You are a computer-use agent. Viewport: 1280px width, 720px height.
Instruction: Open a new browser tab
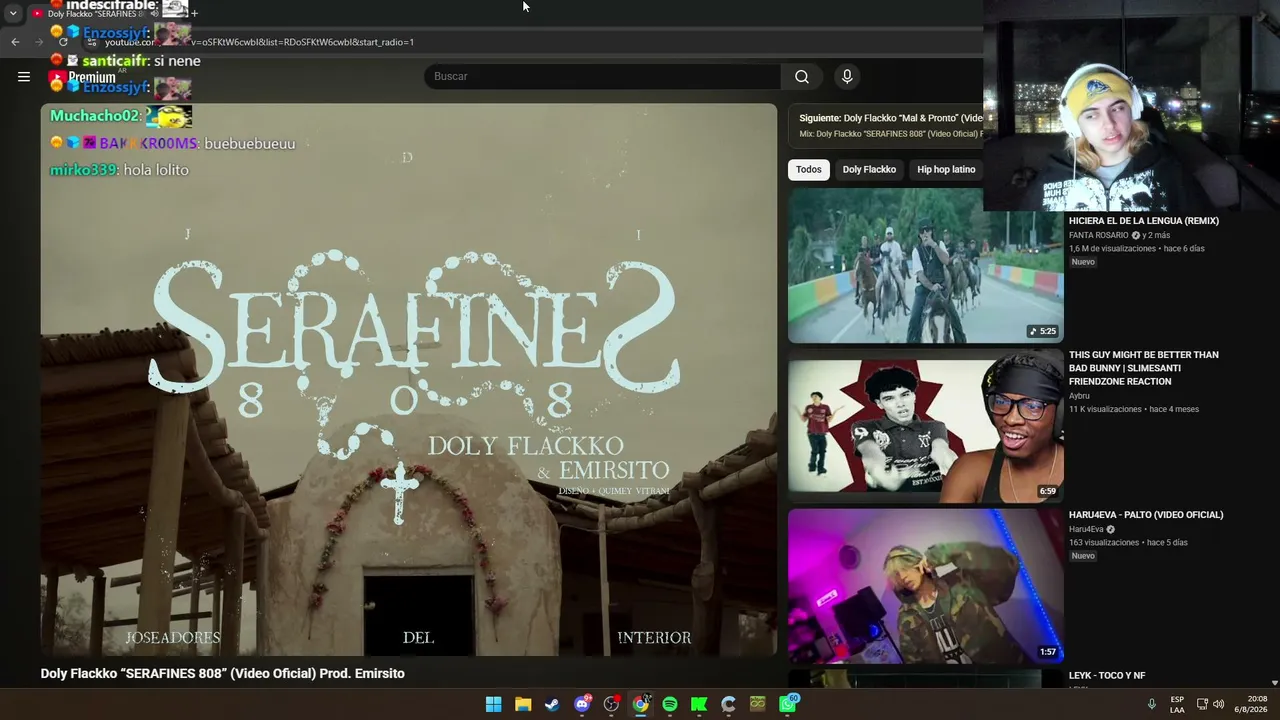[194, 13]
